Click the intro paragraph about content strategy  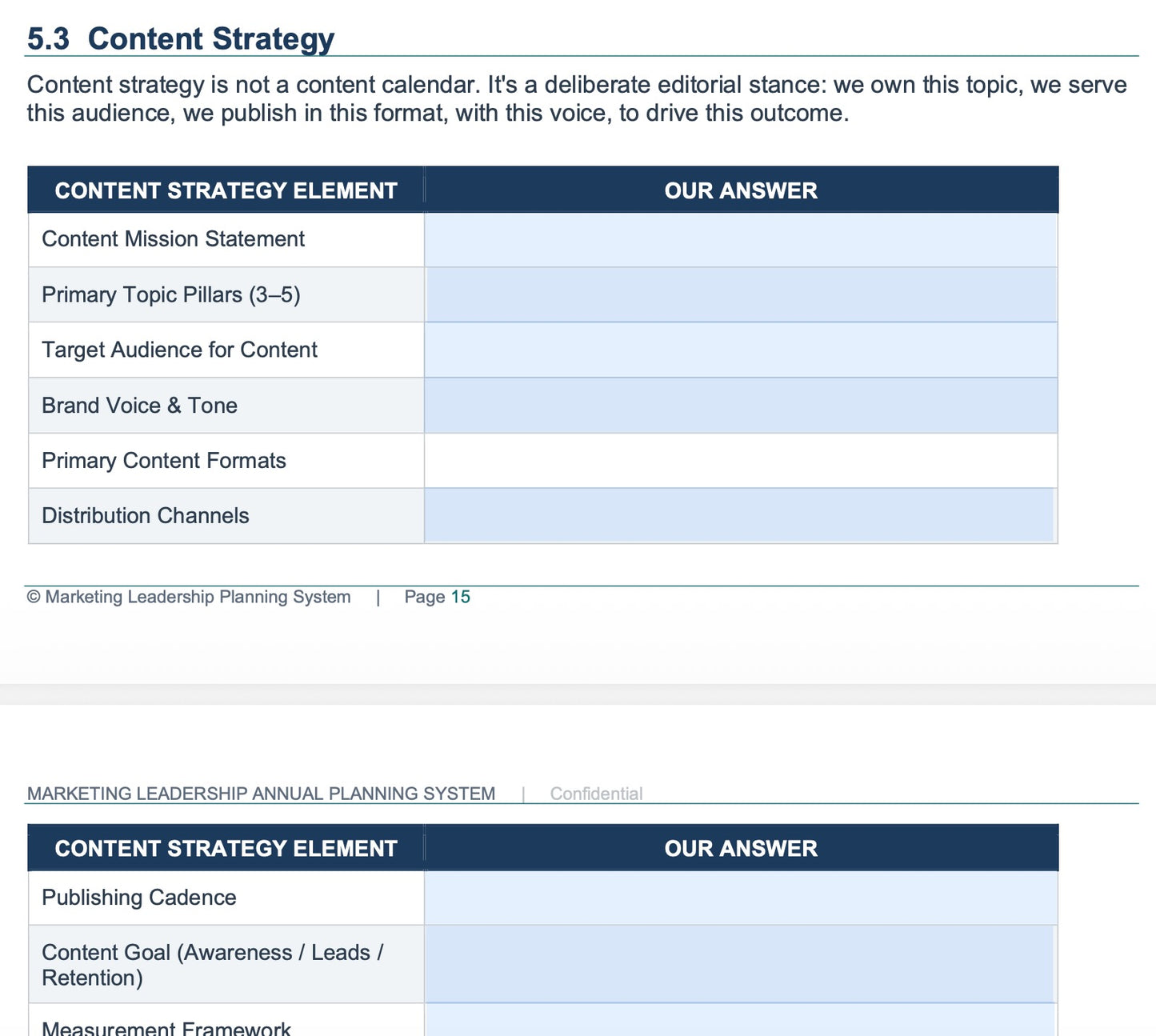pyautogui.click(x=577, y=98)
